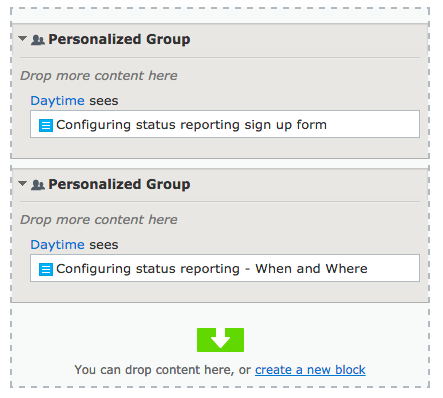
Task: Collapse the Personalized Group containing When and Where
Action: 22,184
